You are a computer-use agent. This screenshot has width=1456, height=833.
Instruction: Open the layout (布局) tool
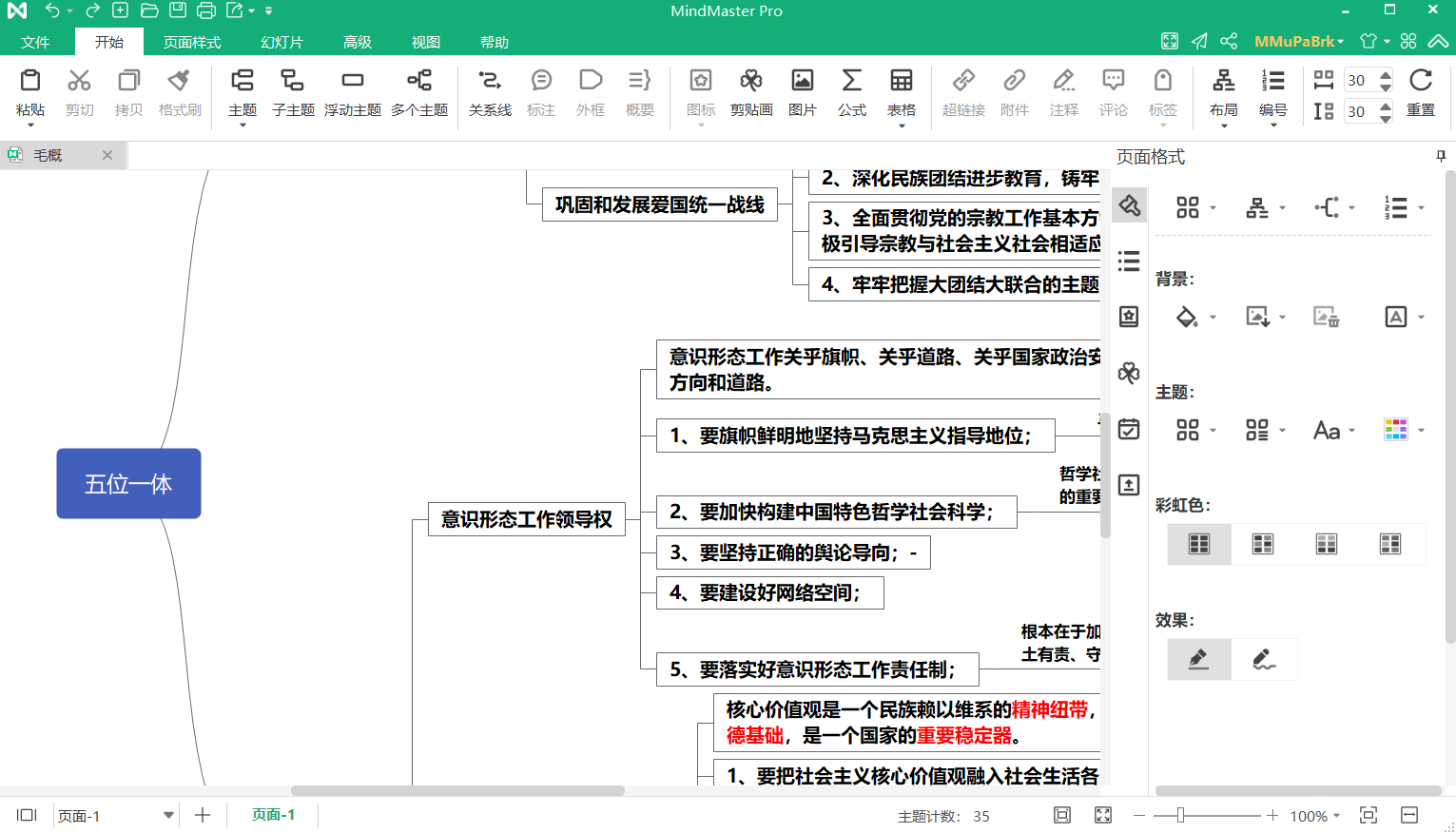1224,81
